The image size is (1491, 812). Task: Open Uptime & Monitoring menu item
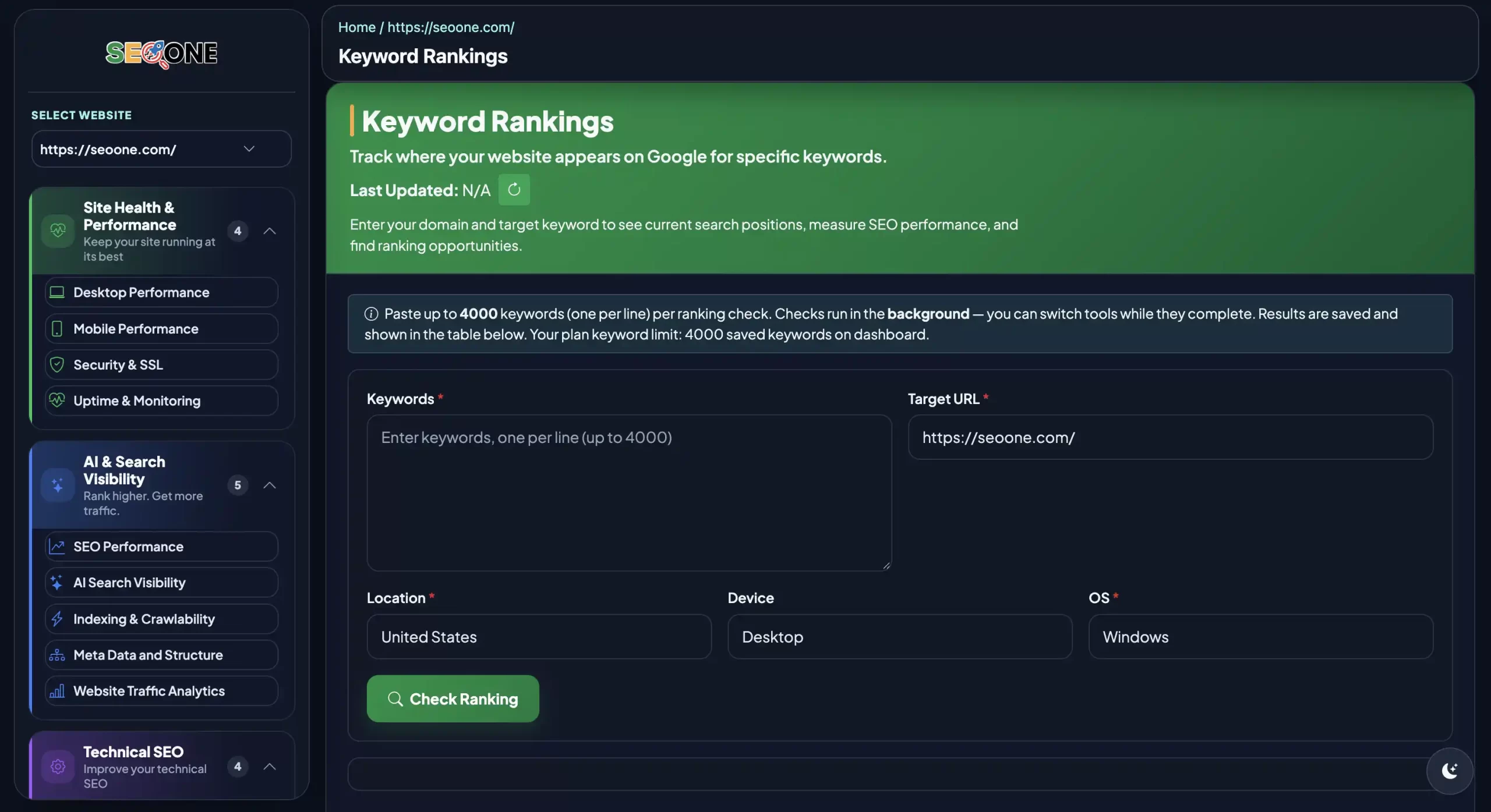(161, 400)
